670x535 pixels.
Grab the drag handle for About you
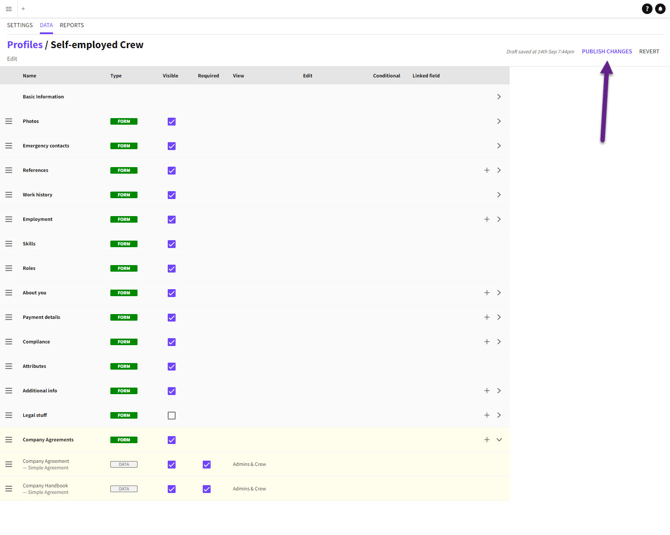(9, 293)
